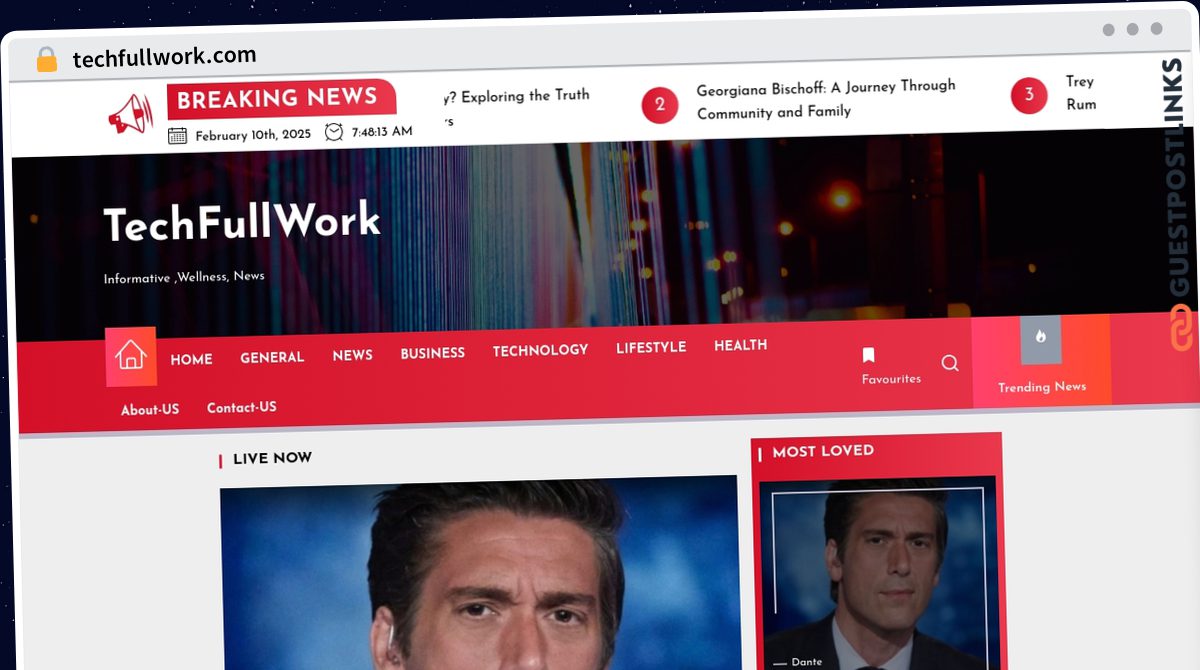Image resolution: width=1200 pixels, height=670 pixels.
Task: Click the red home icon in the navigation bar
Action: click(x=131, y=356)
